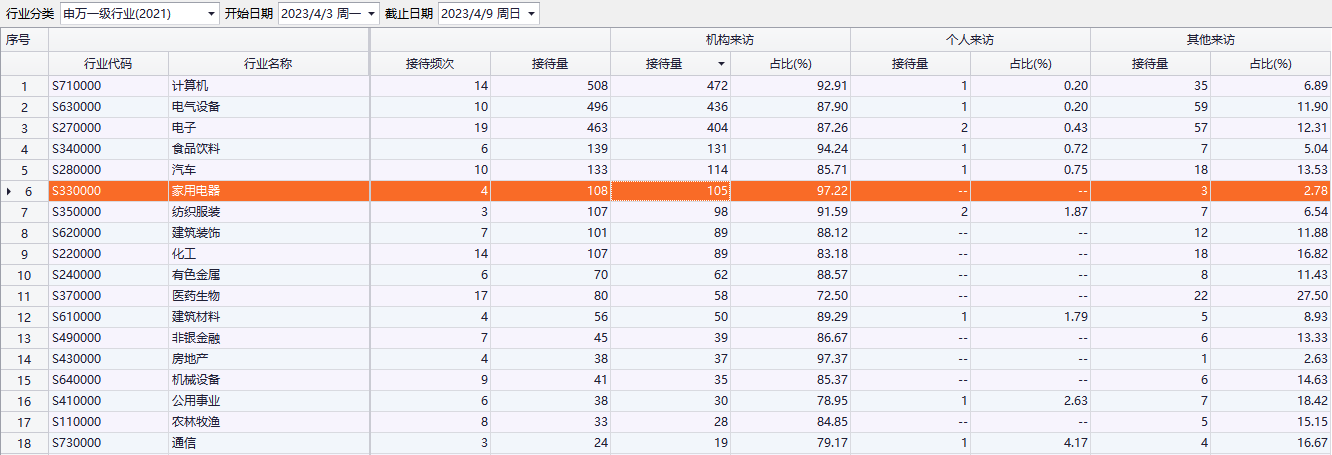The image size is (1332, 455).
Task: Expand the 截止日期 date picker arrow
Action: [x=531, y=14]
